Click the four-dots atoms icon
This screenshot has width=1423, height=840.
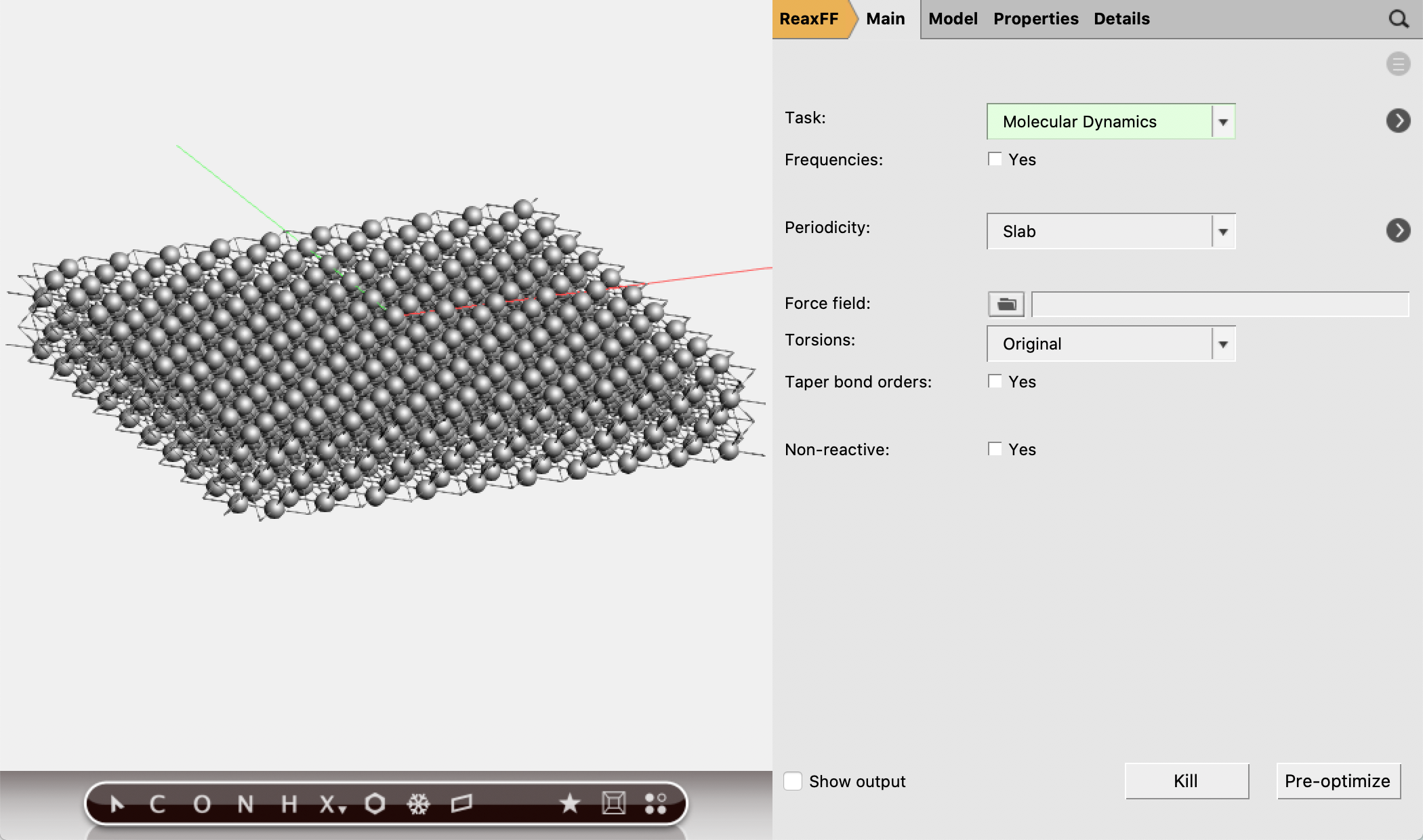coord(656,804)
